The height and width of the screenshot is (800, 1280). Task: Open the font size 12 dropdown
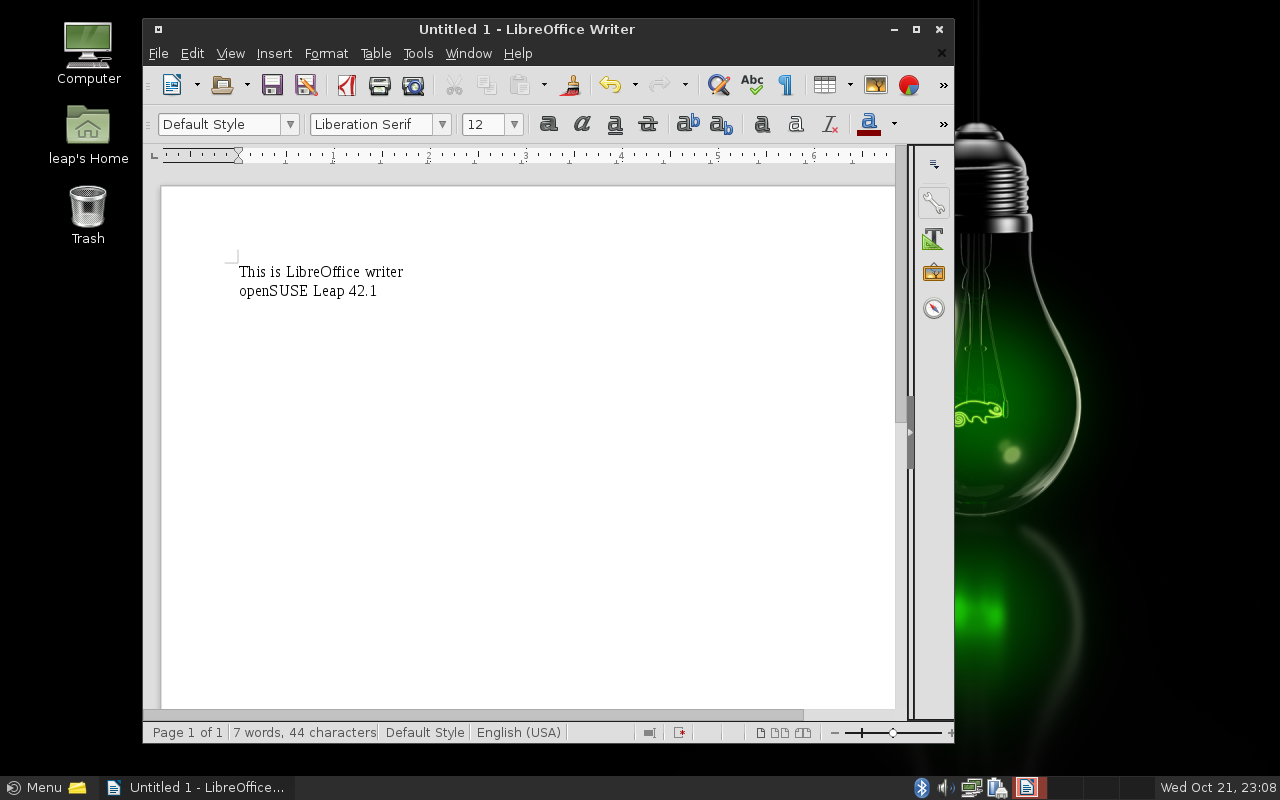coord(514,124)
